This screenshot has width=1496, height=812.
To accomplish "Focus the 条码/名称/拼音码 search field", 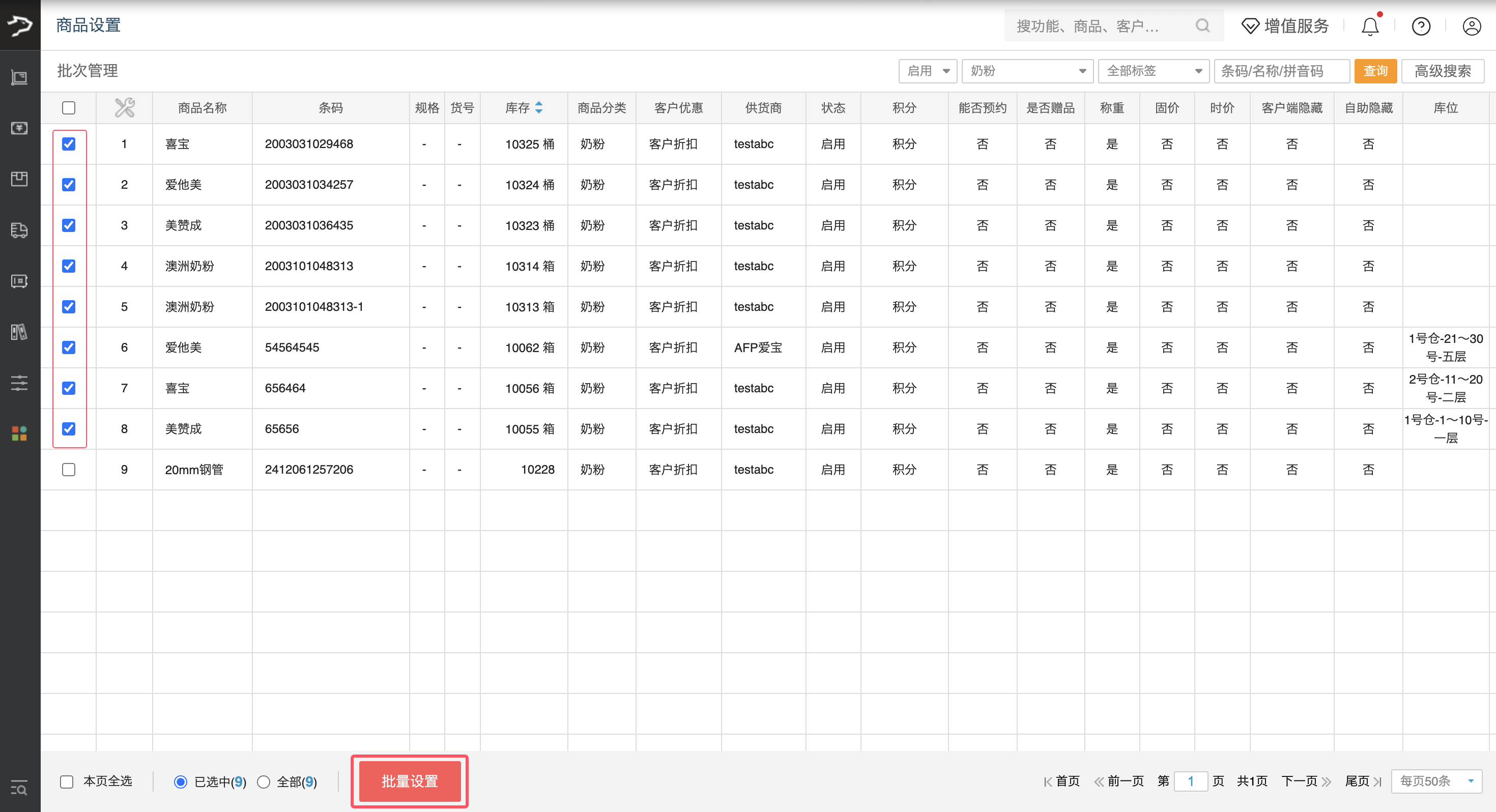I will pos(1282,71).
